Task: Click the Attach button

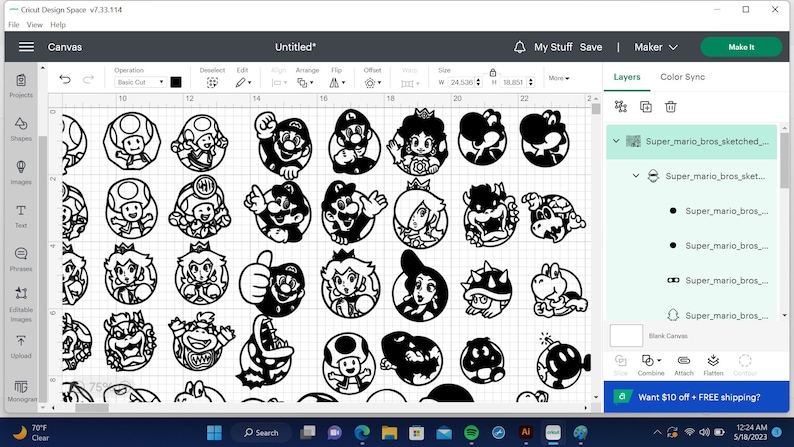Action: coord(684,365)
